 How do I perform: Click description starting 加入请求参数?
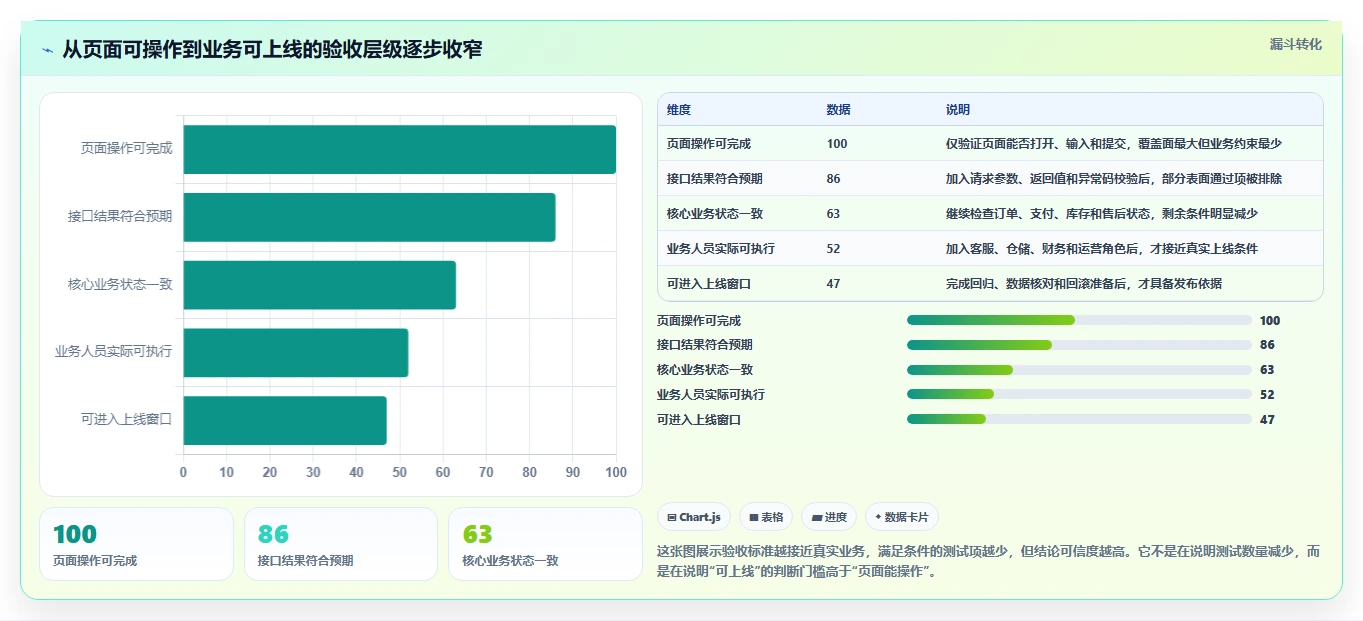pyautogui.click(x=1114, y=179)
